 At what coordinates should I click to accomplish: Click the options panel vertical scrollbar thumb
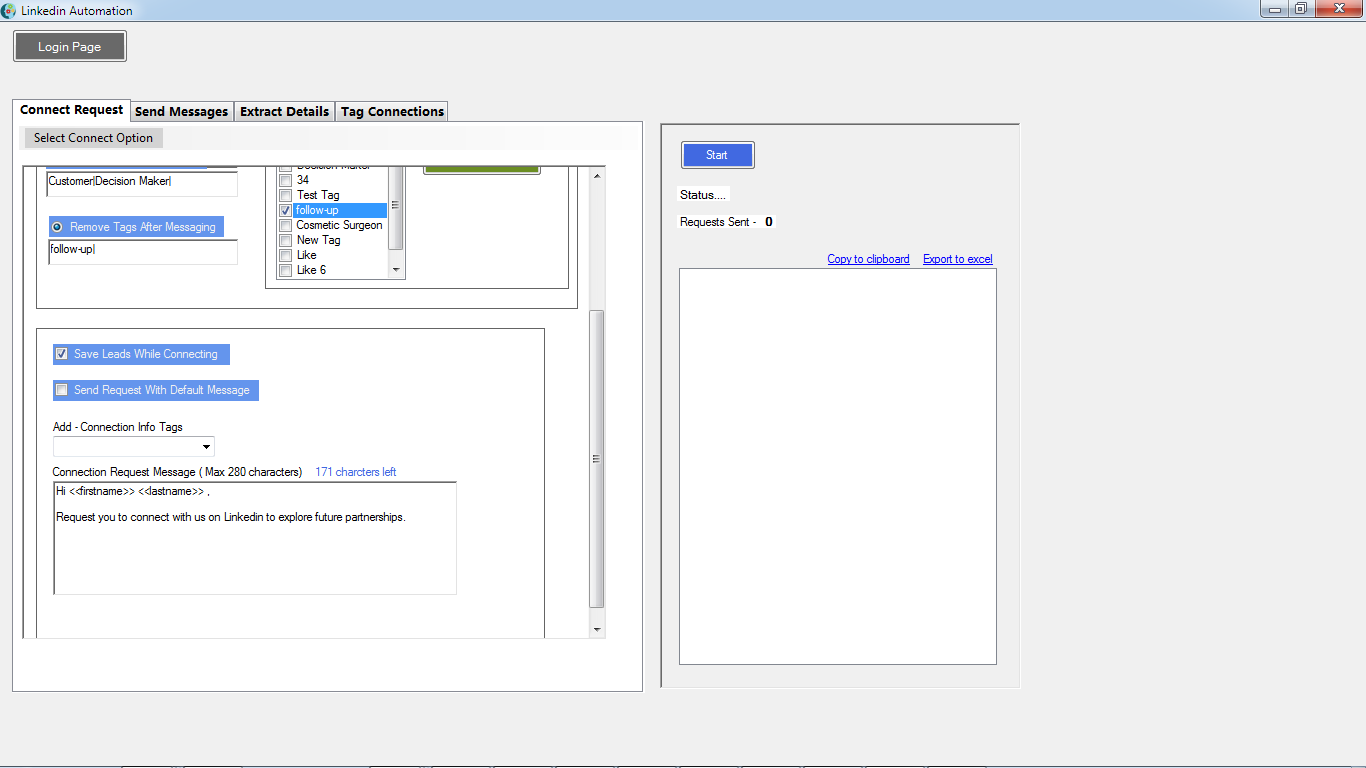tap(598, 459)
